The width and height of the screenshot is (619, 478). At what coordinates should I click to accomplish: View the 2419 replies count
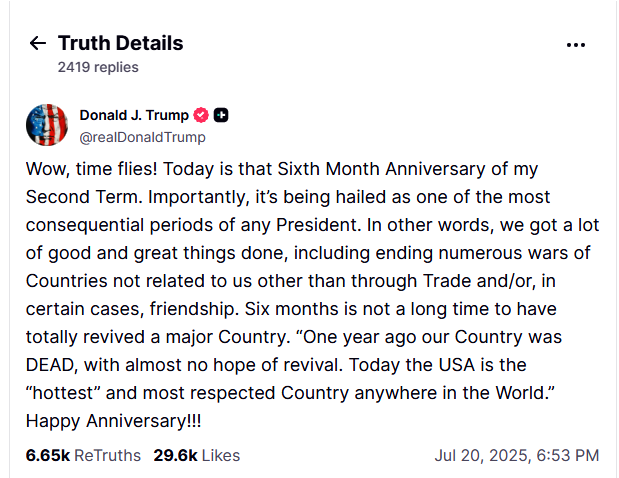coord(98,67)
